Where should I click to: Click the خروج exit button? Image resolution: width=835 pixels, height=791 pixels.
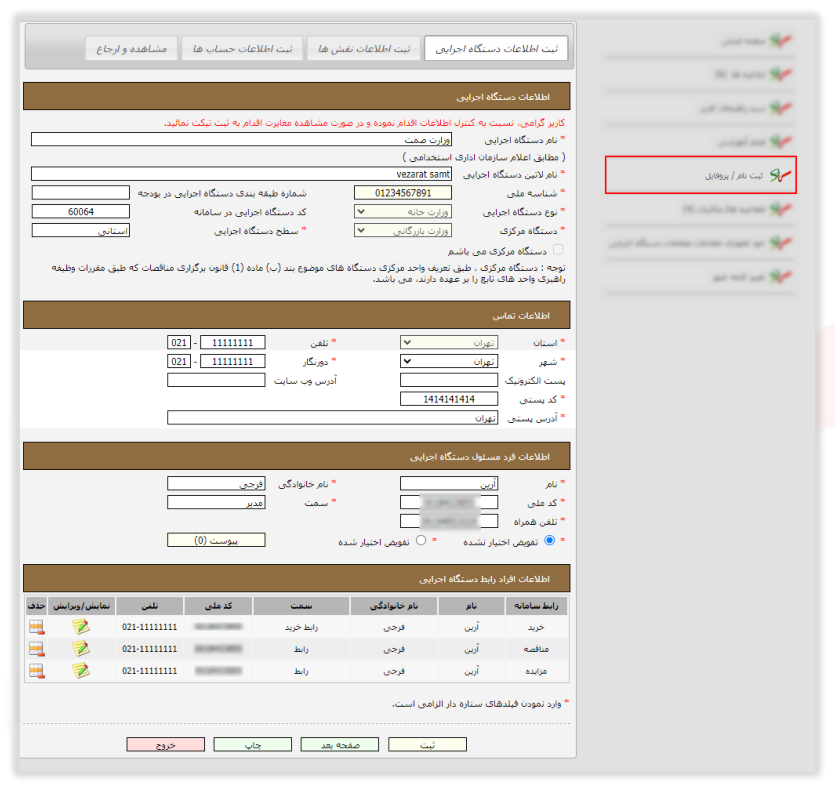click(166, 744)
